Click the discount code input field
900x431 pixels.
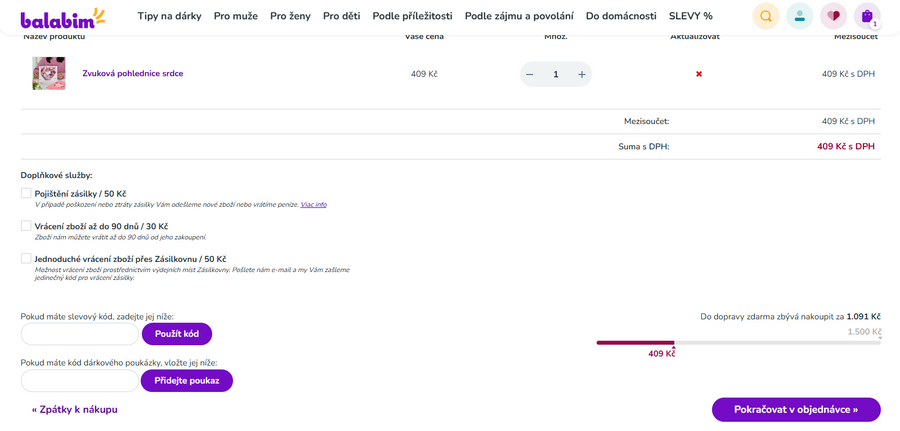click(x=80, y=334)
